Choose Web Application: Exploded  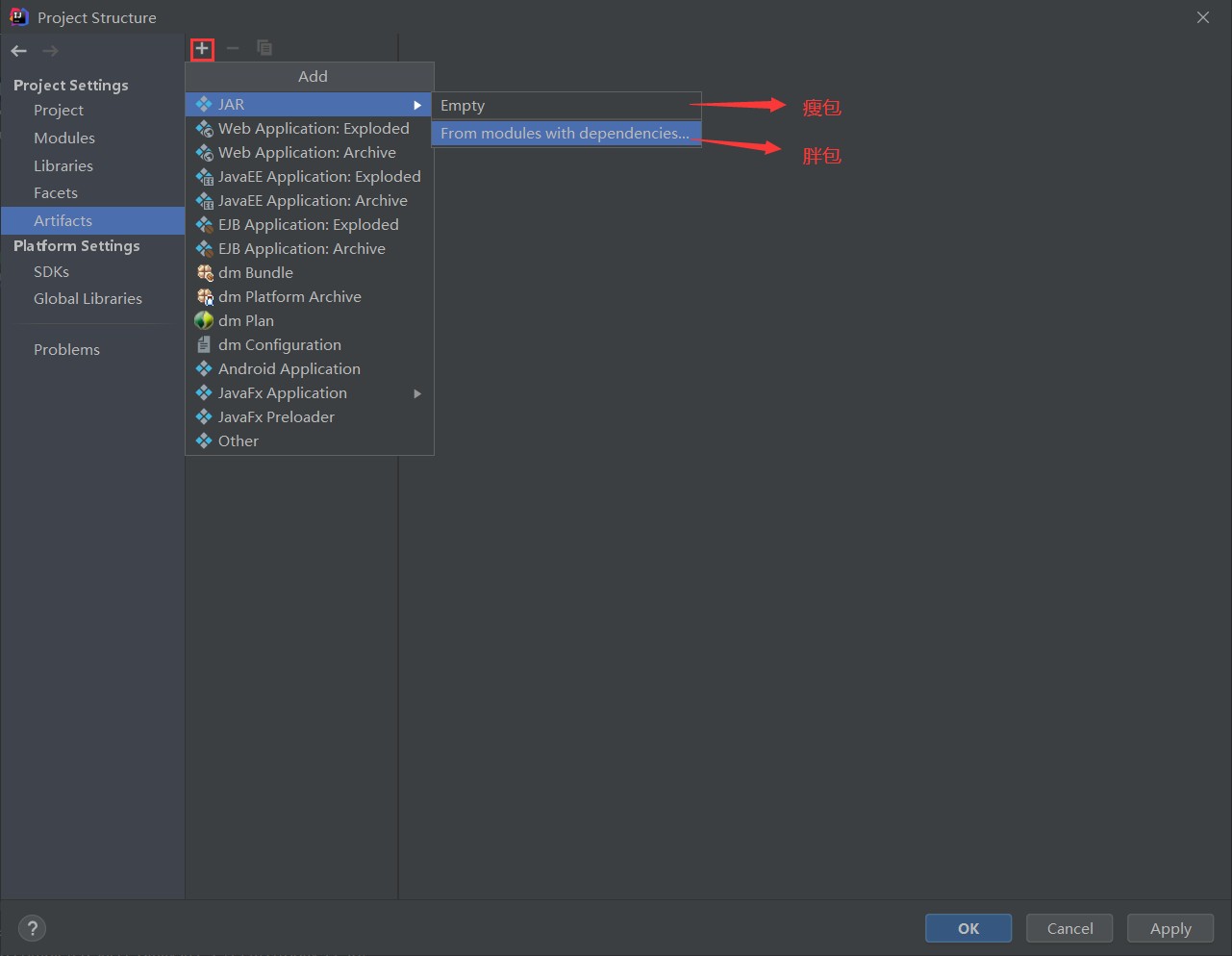[310, 129]
